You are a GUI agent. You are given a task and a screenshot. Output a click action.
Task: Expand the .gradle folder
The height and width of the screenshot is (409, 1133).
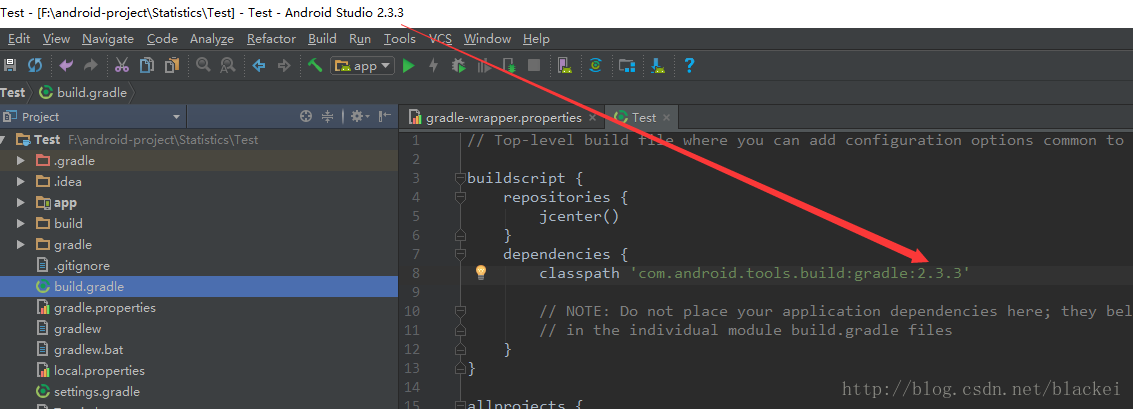(21, 160)
